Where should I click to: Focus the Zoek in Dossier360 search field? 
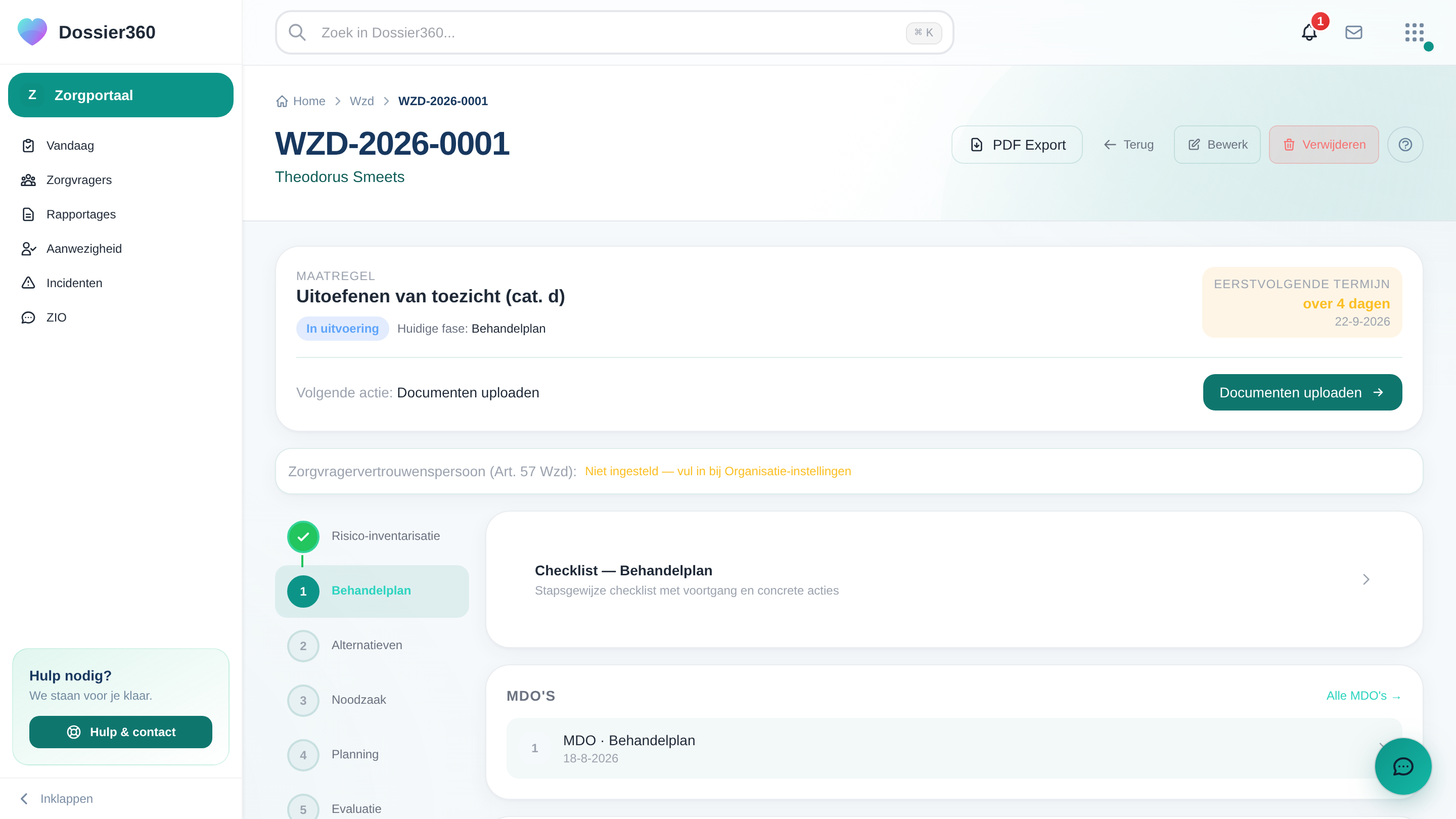point(614,33)
